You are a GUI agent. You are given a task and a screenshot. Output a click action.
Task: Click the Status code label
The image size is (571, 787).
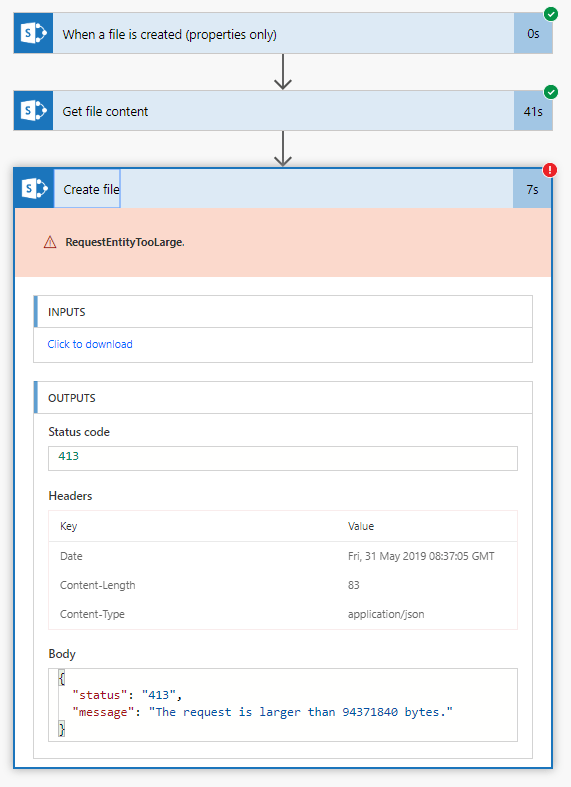coord(79,432)
